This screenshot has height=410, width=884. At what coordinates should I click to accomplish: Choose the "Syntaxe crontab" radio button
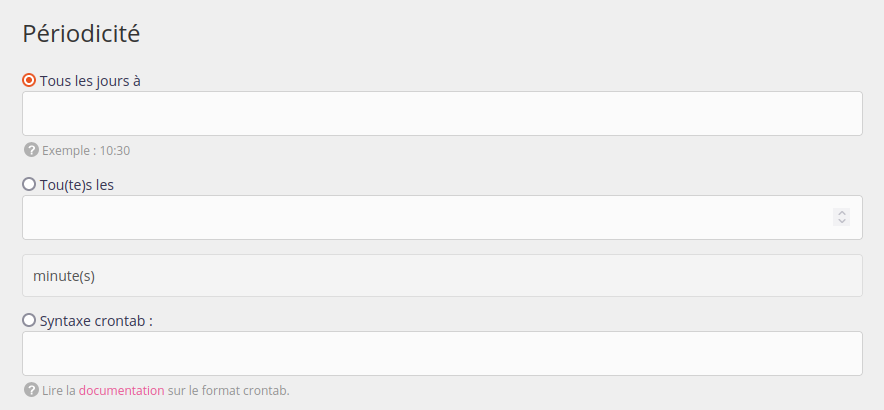pos(29,321)
